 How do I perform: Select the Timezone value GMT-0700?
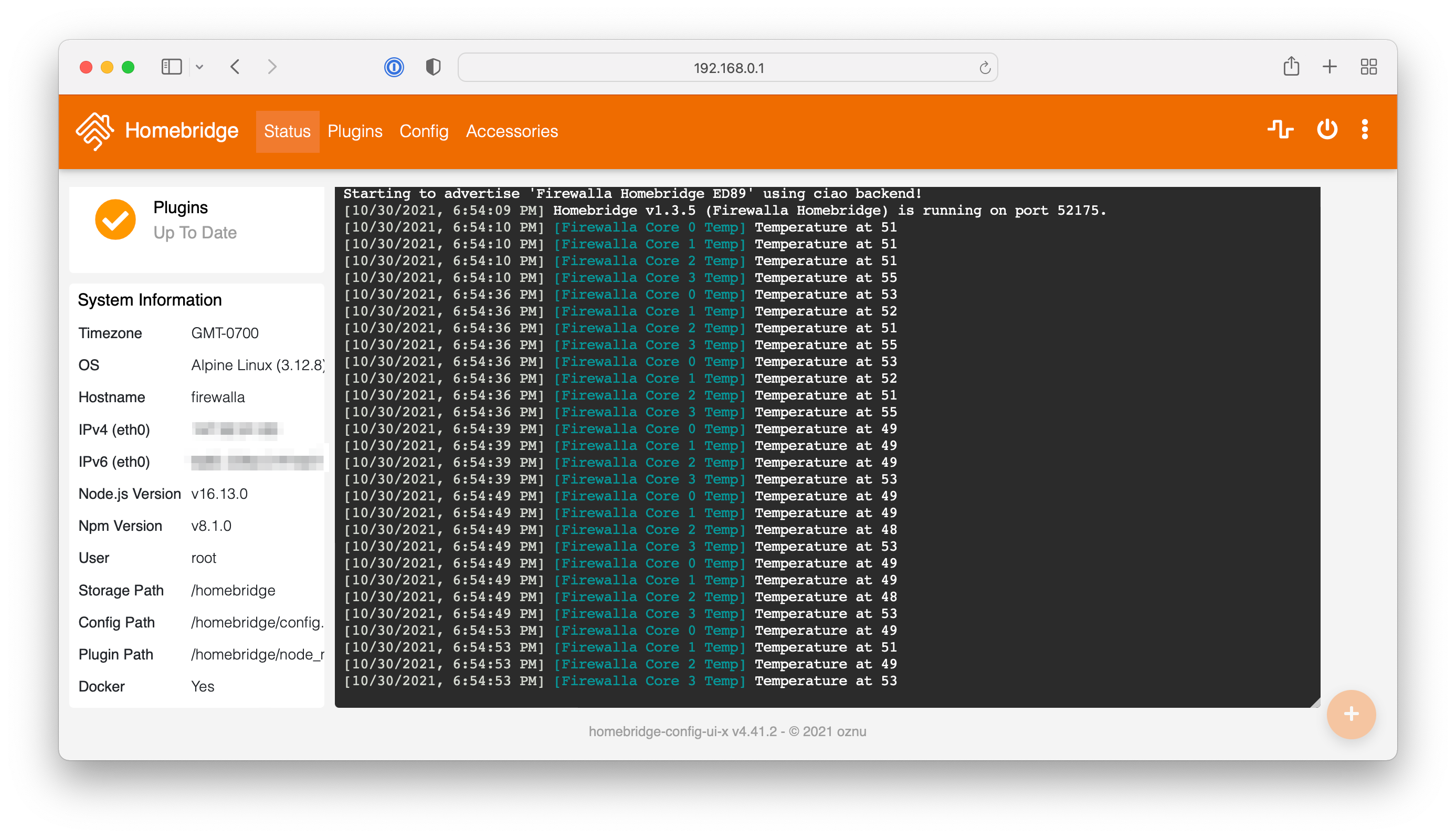click(225, 333)
